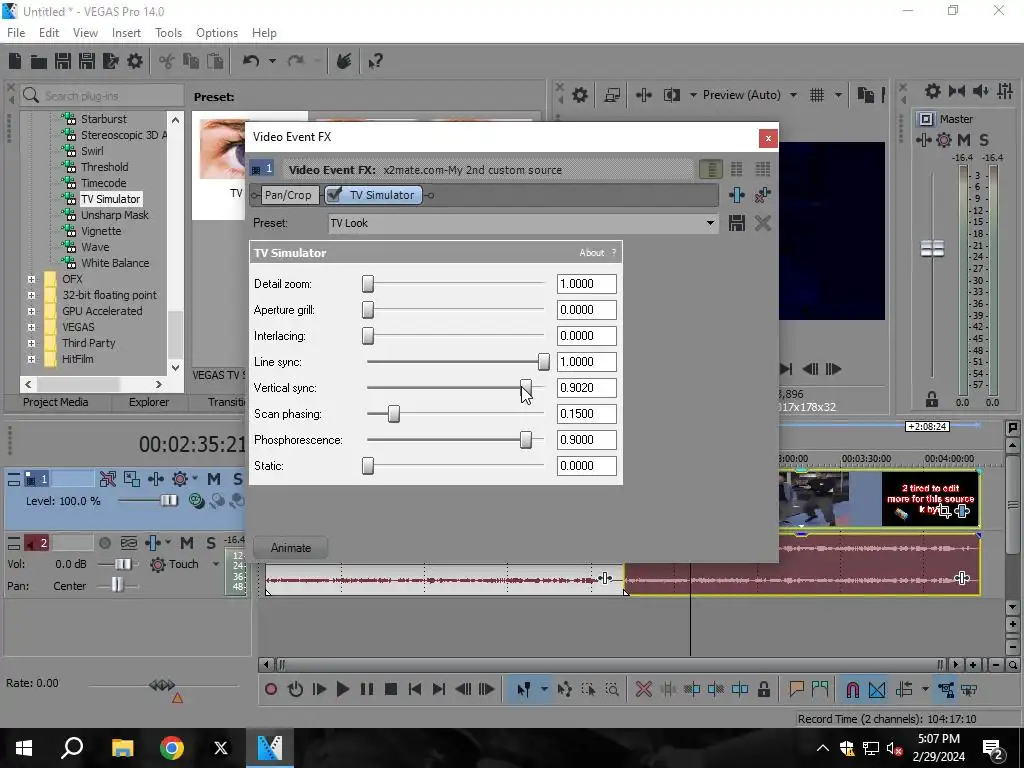Expand the Third Party folder

(x=31, y=343)
